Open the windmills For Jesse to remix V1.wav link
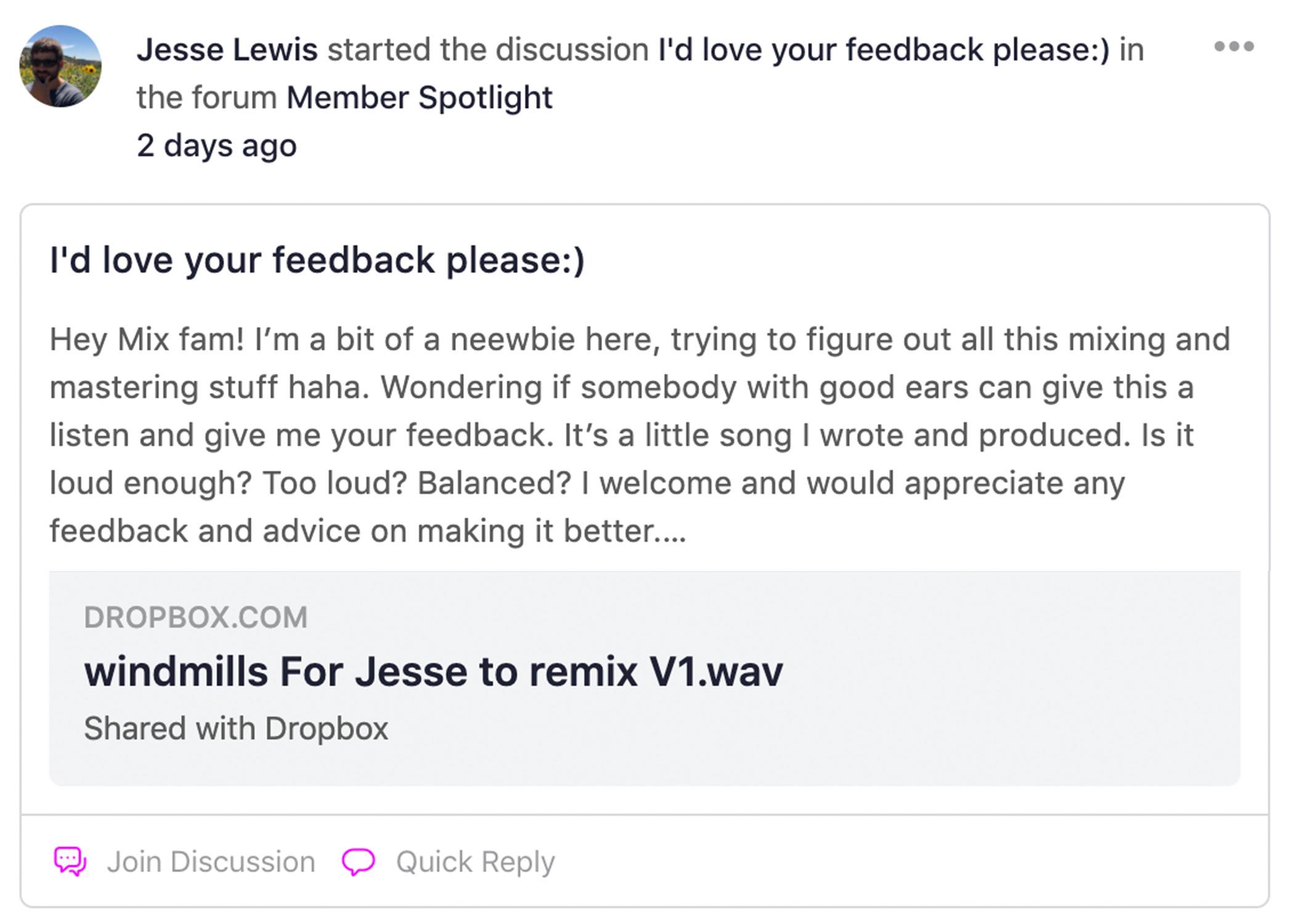 tap(433, 671)
